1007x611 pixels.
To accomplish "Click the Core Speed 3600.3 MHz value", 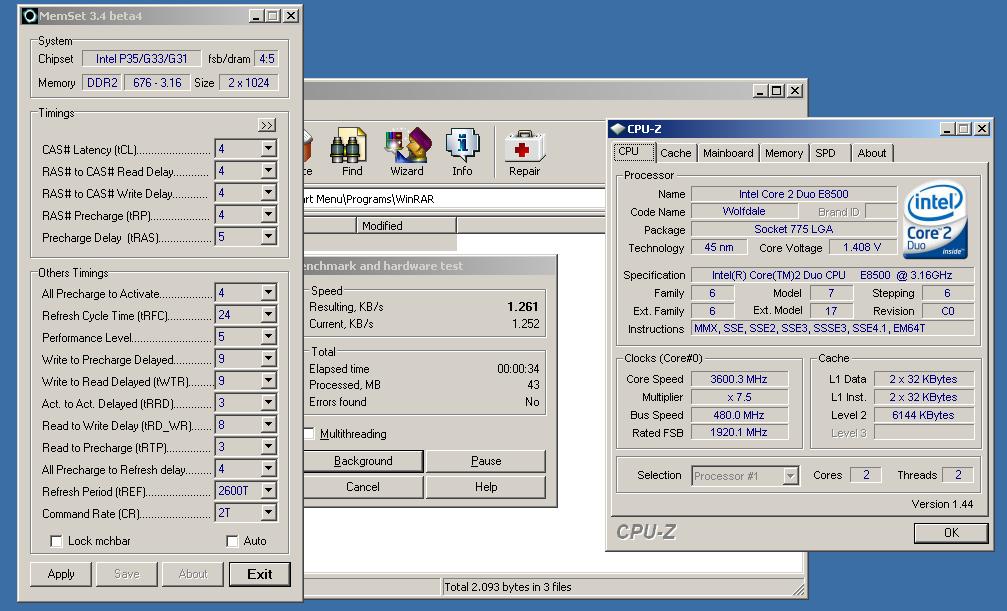I will pos(739,379).
